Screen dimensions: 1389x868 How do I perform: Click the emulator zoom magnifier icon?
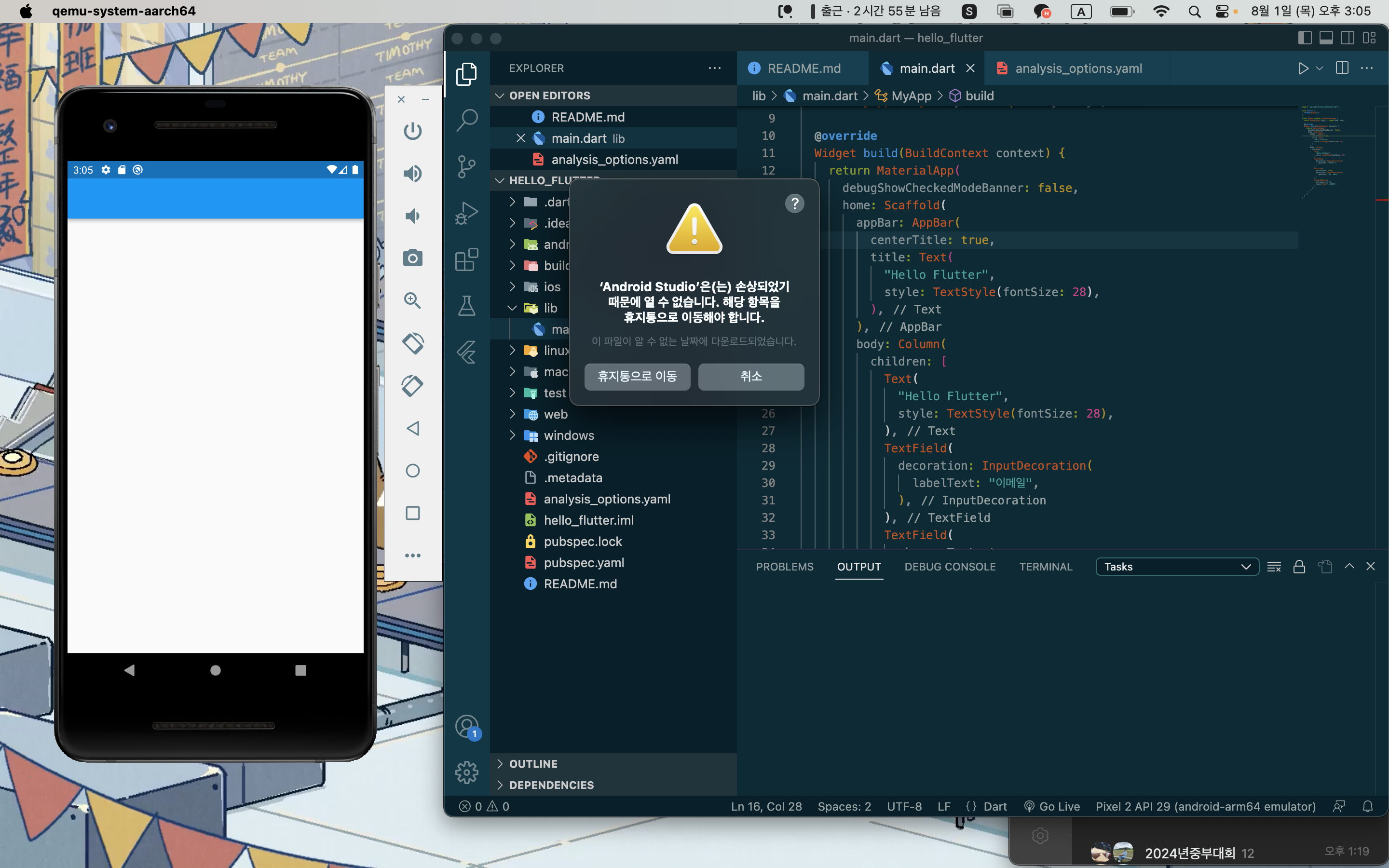click(x=413, y=300)
